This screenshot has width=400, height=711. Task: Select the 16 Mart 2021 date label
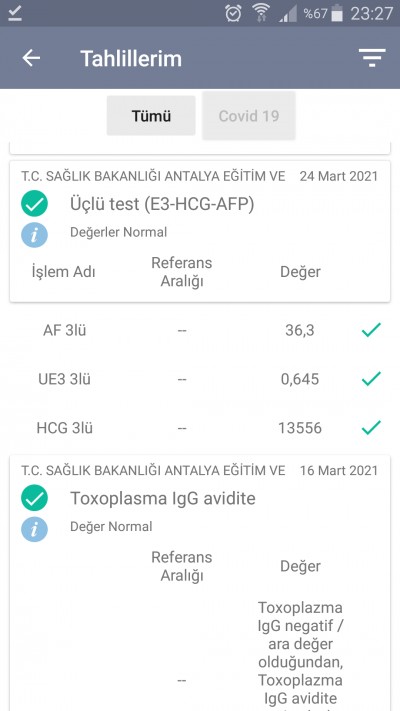tap(338, 470)
